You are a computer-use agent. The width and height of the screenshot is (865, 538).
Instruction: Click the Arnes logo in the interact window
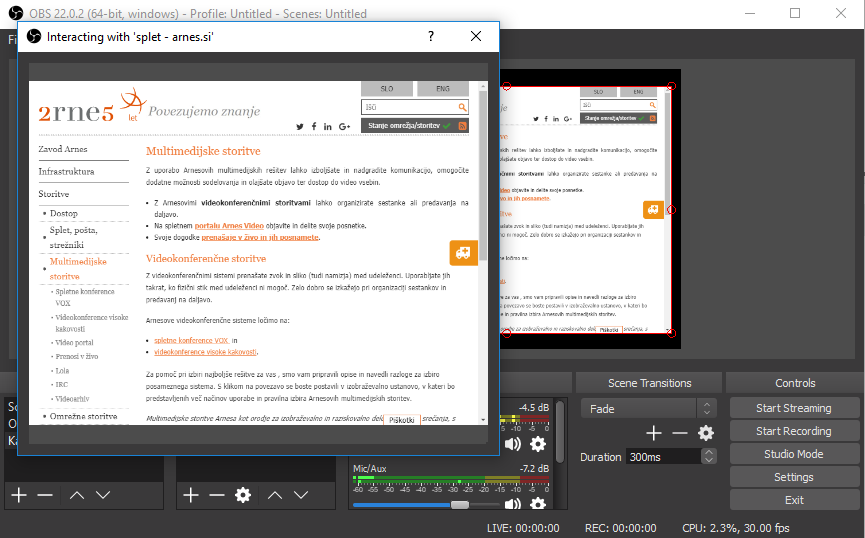[x=92, y=106]
